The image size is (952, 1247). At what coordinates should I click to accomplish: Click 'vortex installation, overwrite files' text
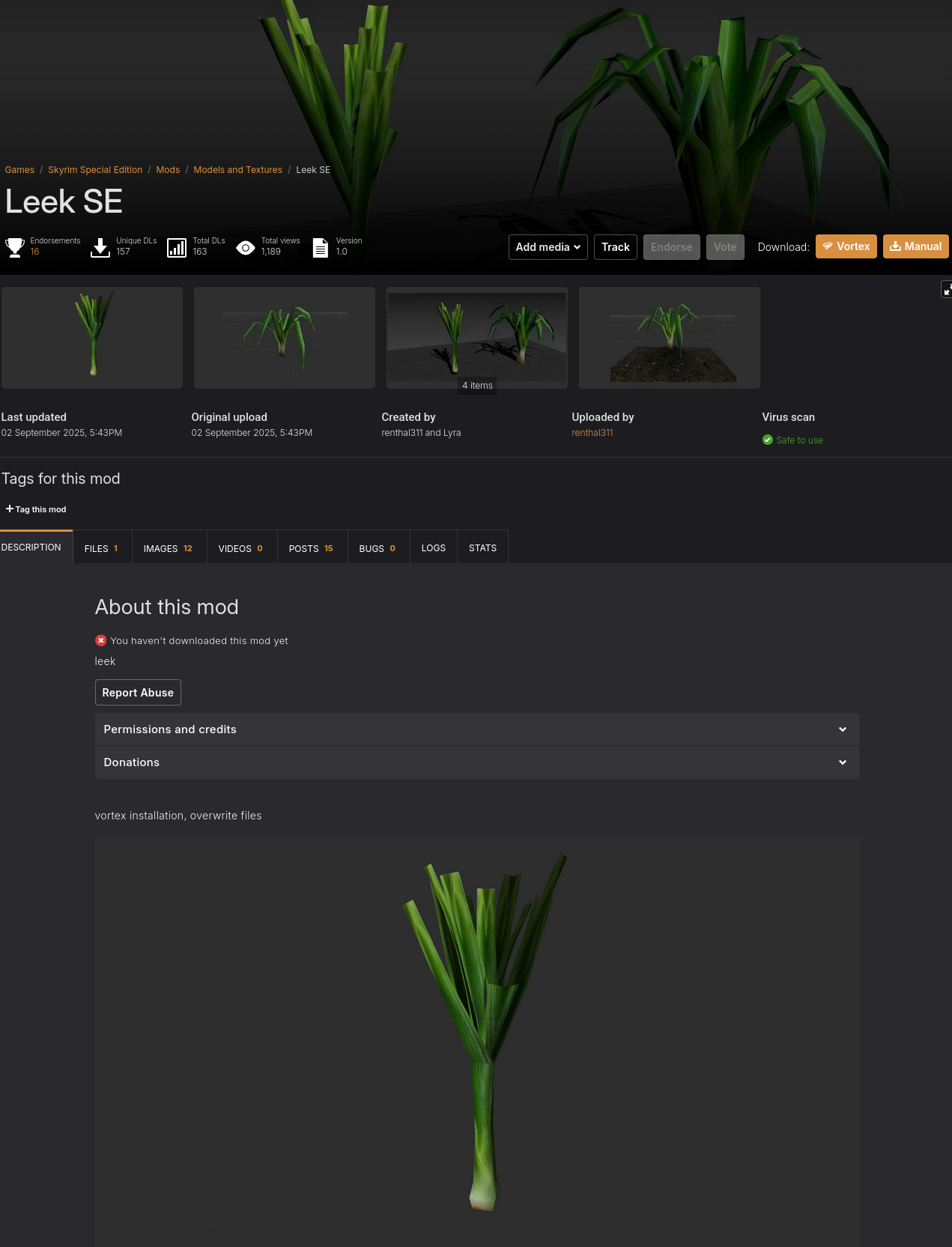pyautogui.click(x=178, y=816)
